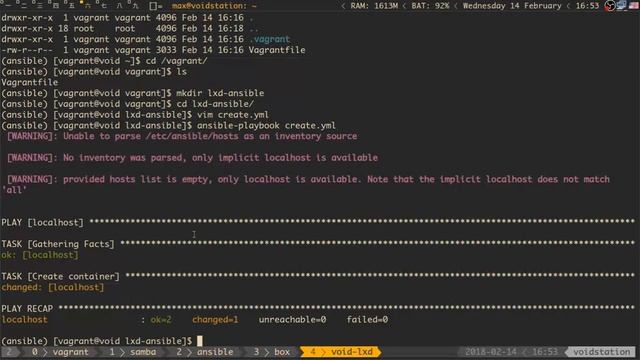Click the window title max@voidstation

pyautogui.click(x=214, y=6)
